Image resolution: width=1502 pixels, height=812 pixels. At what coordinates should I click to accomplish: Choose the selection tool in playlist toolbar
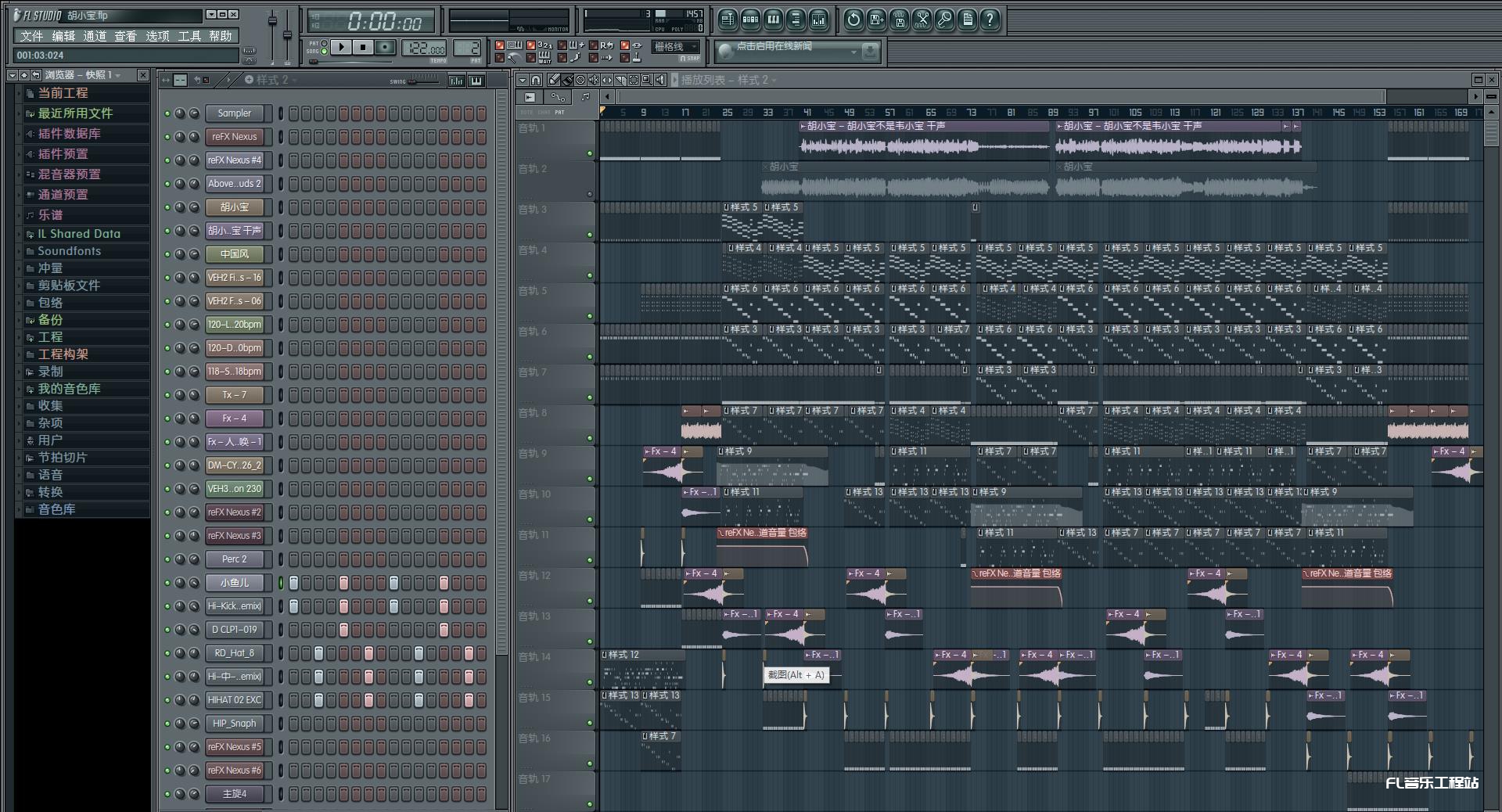[634, 80]
